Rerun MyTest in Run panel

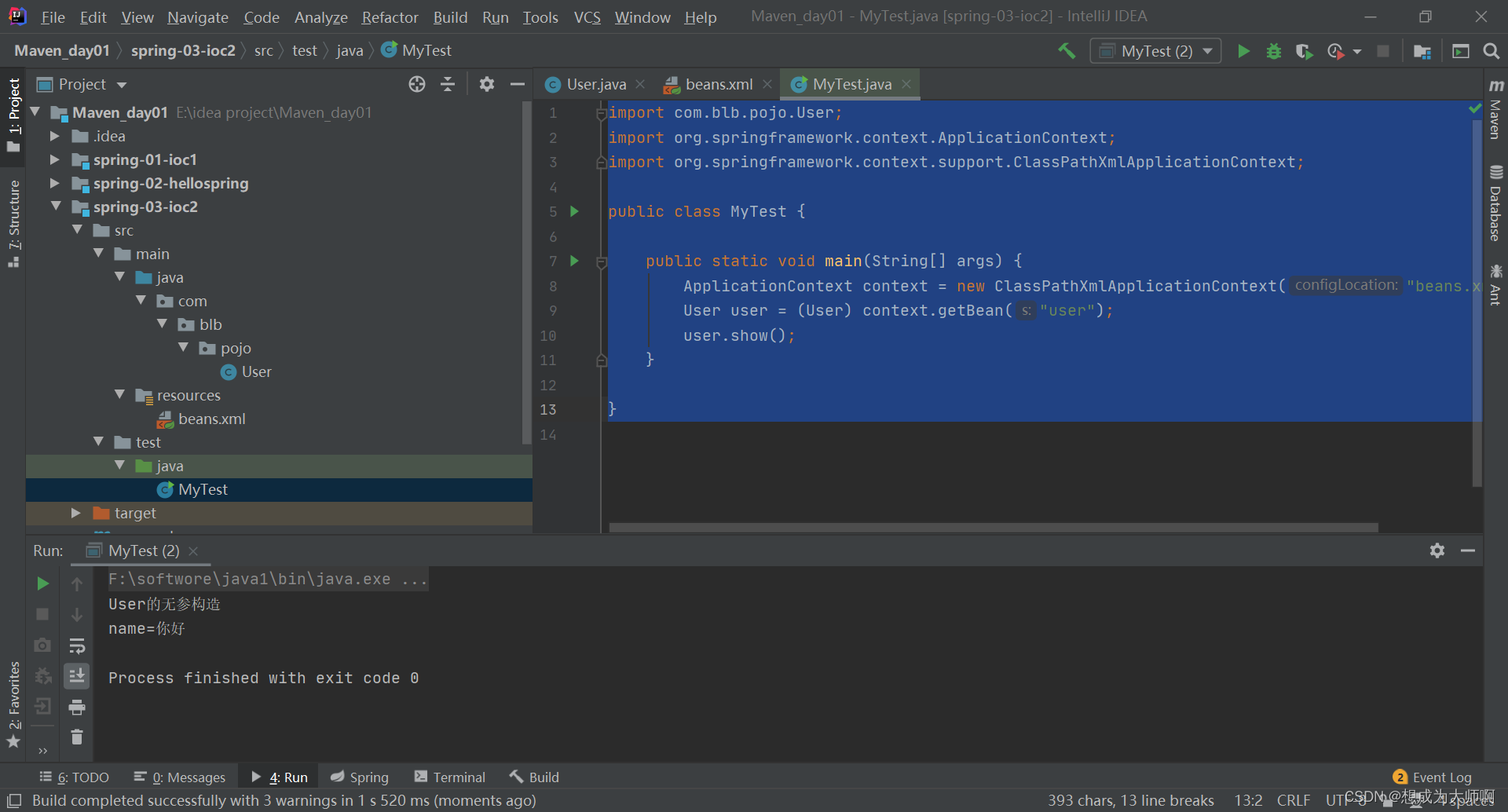42,583
